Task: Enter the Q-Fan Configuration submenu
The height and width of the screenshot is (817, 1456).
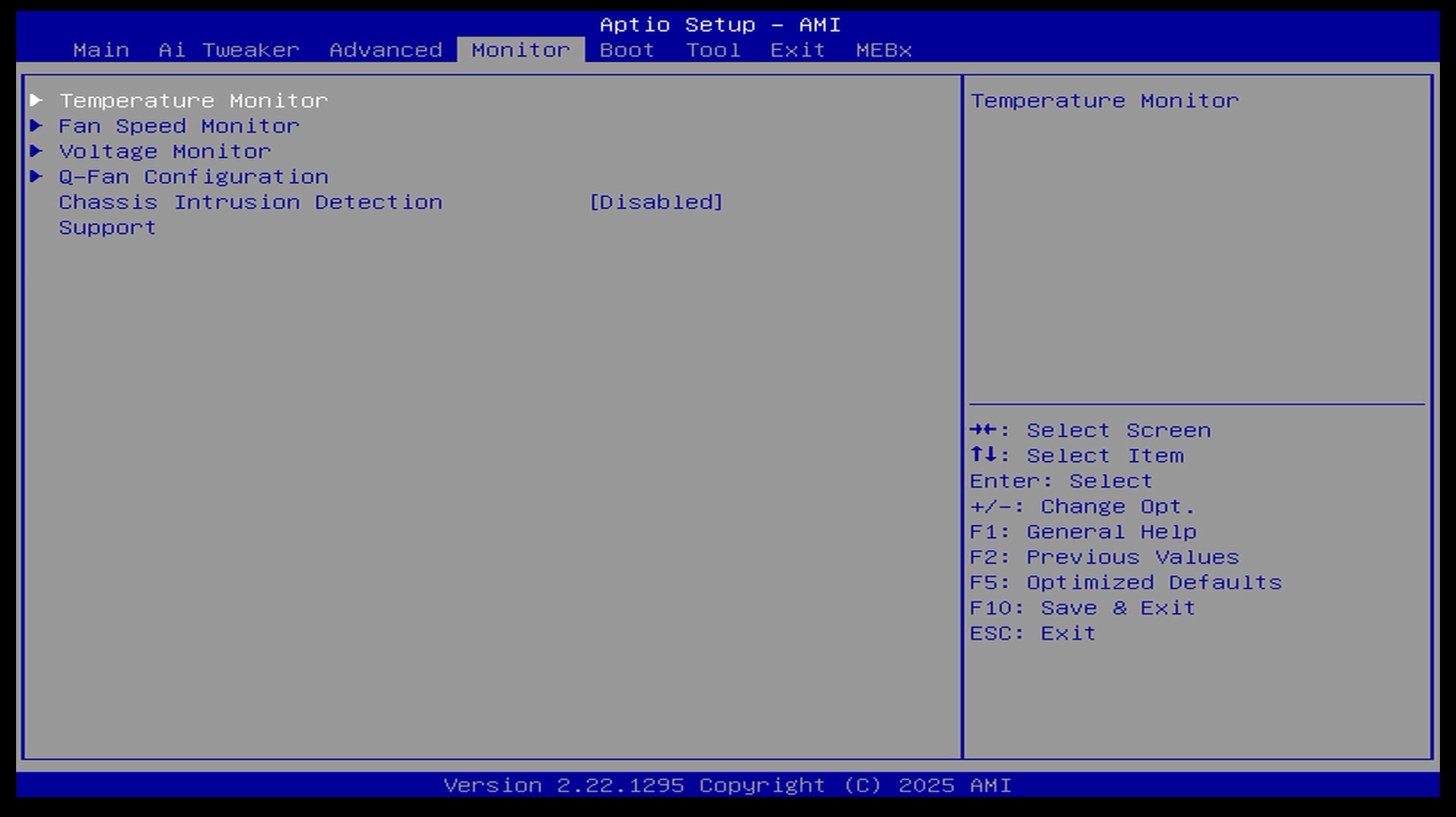Action: (193, 177)
